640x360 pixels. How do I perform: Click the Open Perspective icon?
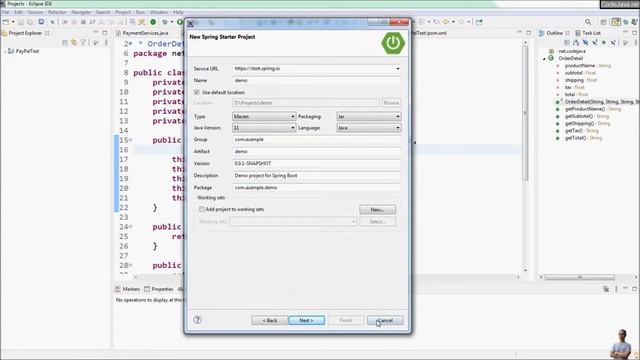click(603, 22)
